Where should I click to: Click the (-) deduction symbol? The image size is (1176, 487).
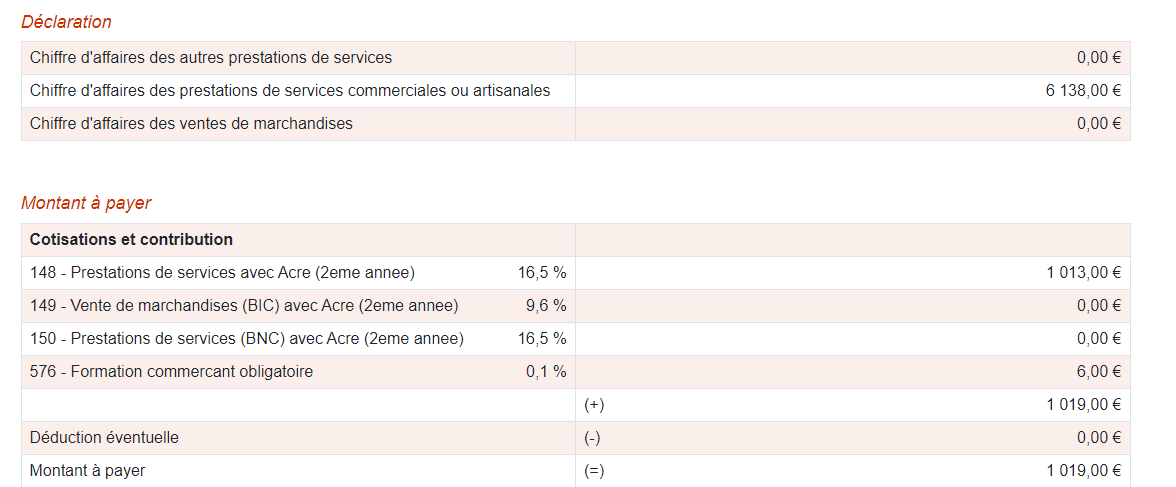(x=592, y=438)
